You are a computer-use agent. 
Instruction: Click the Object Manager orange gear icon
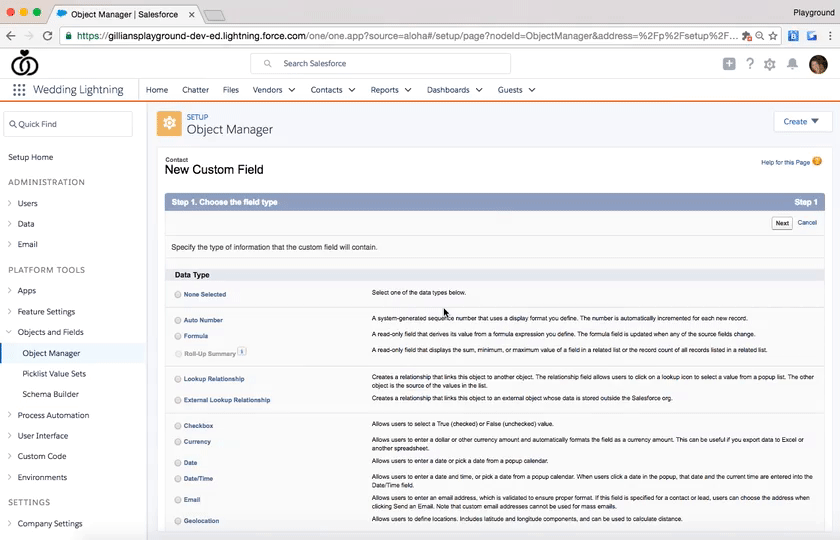[x=169, y=123]
